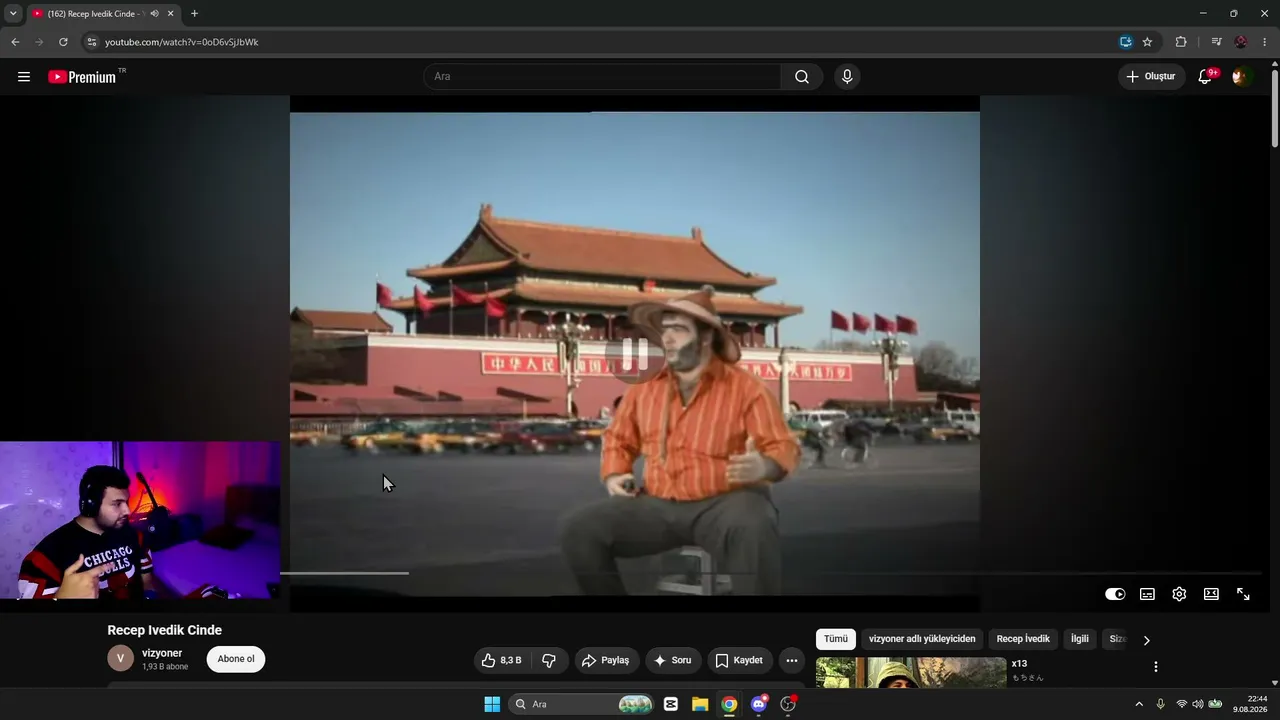This screenshot has width=1280, height=720.
Task: Start voice search with the microphone
Action: click(847, 77)
